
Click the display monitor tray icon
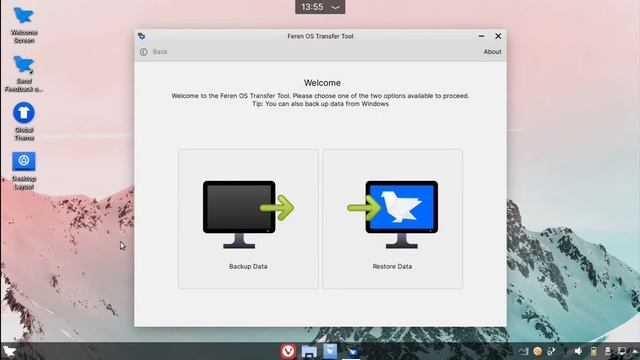622,351
